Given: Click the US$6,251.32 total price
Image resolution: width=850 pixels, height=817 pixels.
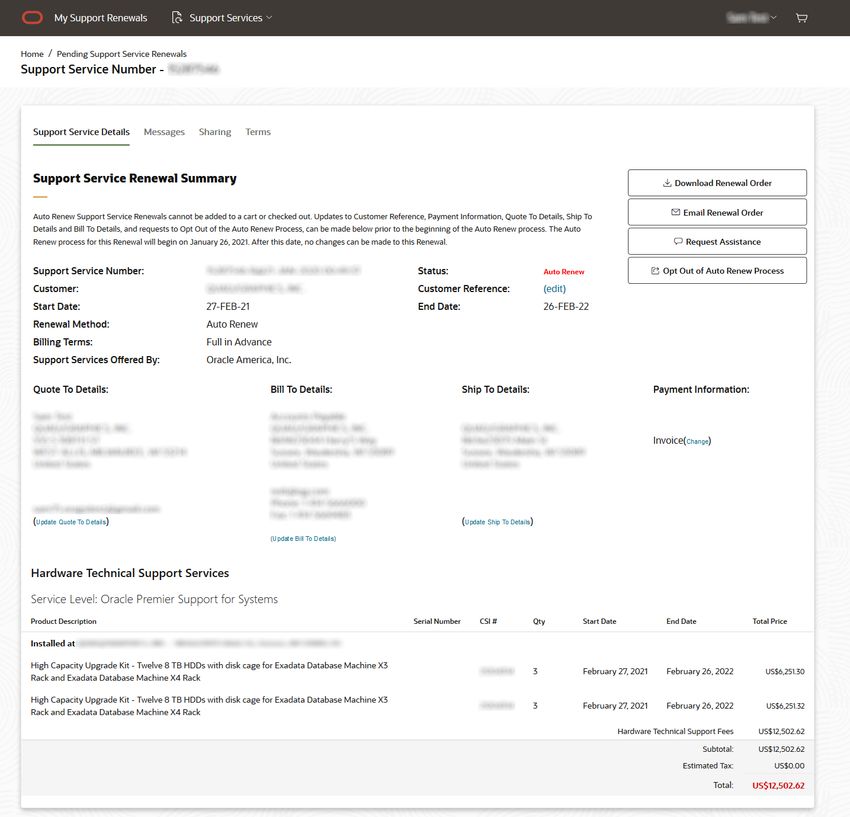Looking at the screenshot, I should pos(785,706).
